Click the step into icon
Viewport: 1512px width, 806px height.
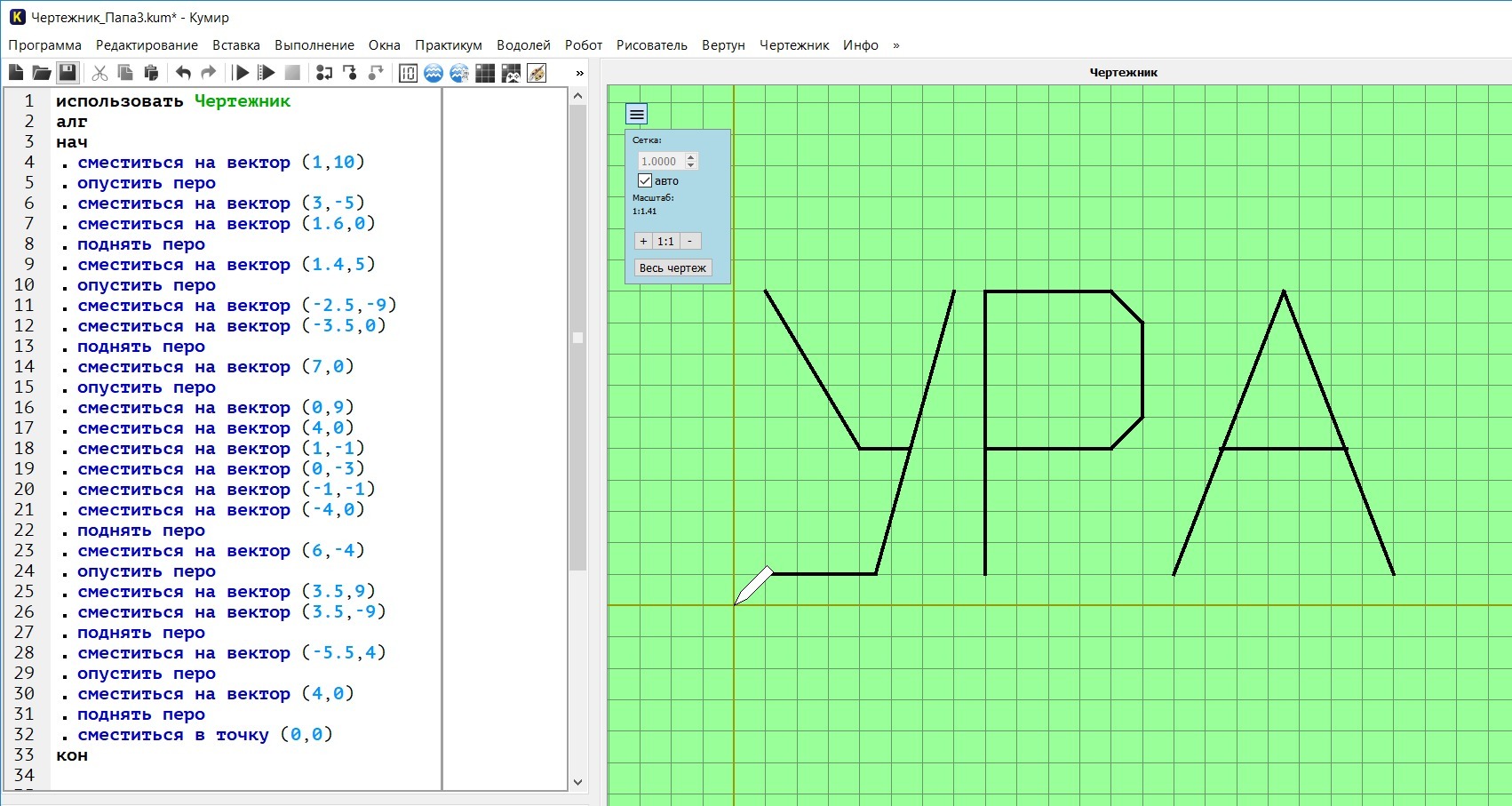[350, 73]
